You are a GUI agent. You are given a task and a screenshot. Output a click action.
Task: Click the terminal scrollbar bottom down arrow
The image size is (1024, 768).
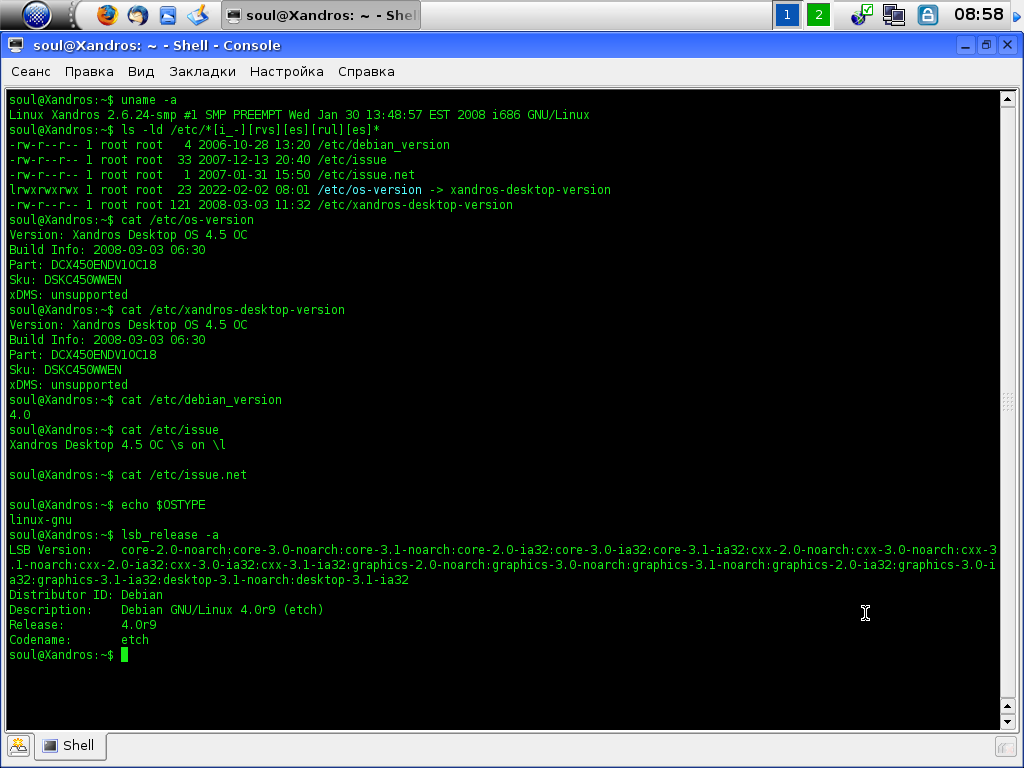click(x=1007, y=722)
